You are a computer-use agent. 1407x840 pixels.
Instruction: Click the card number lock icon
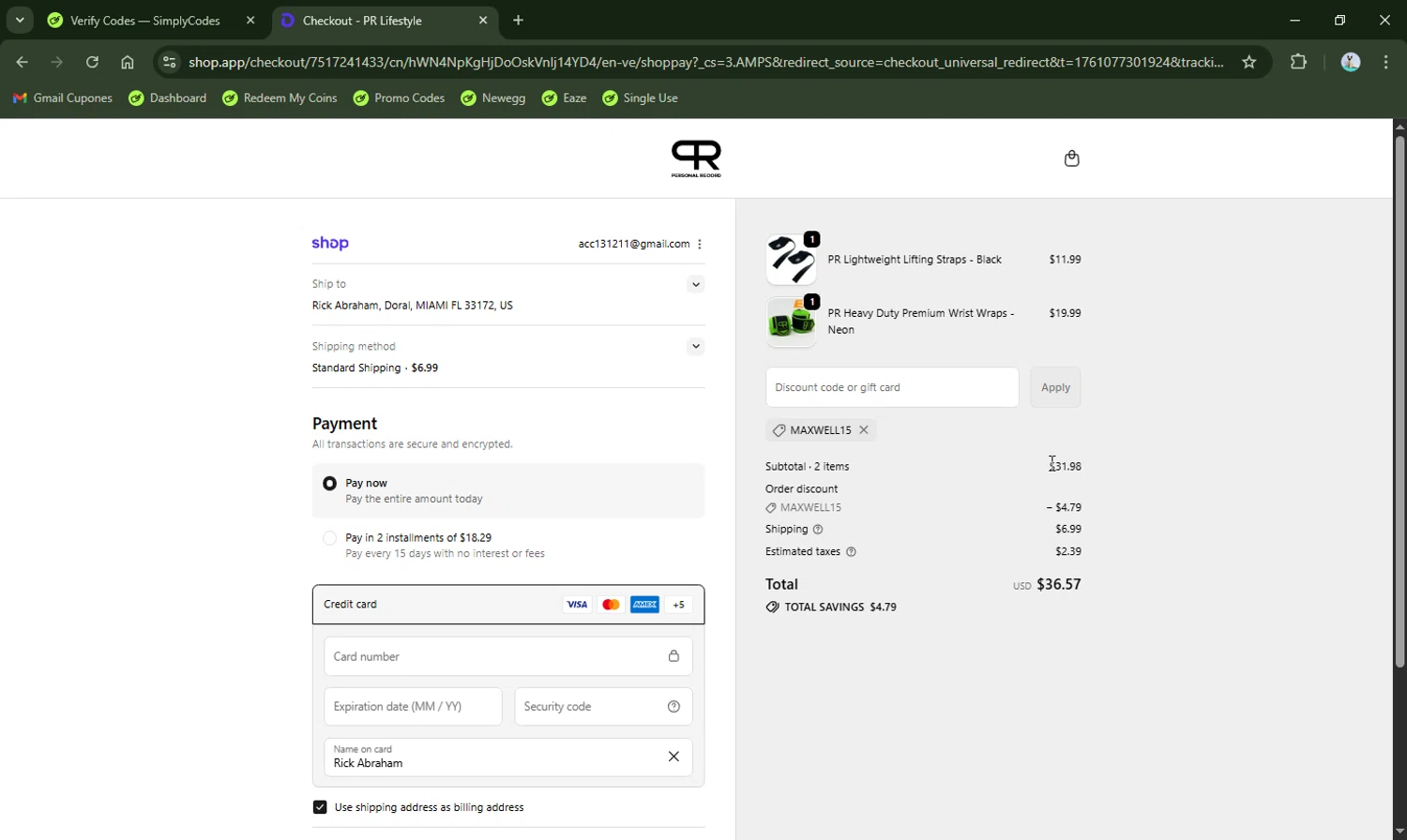point(673,656)
